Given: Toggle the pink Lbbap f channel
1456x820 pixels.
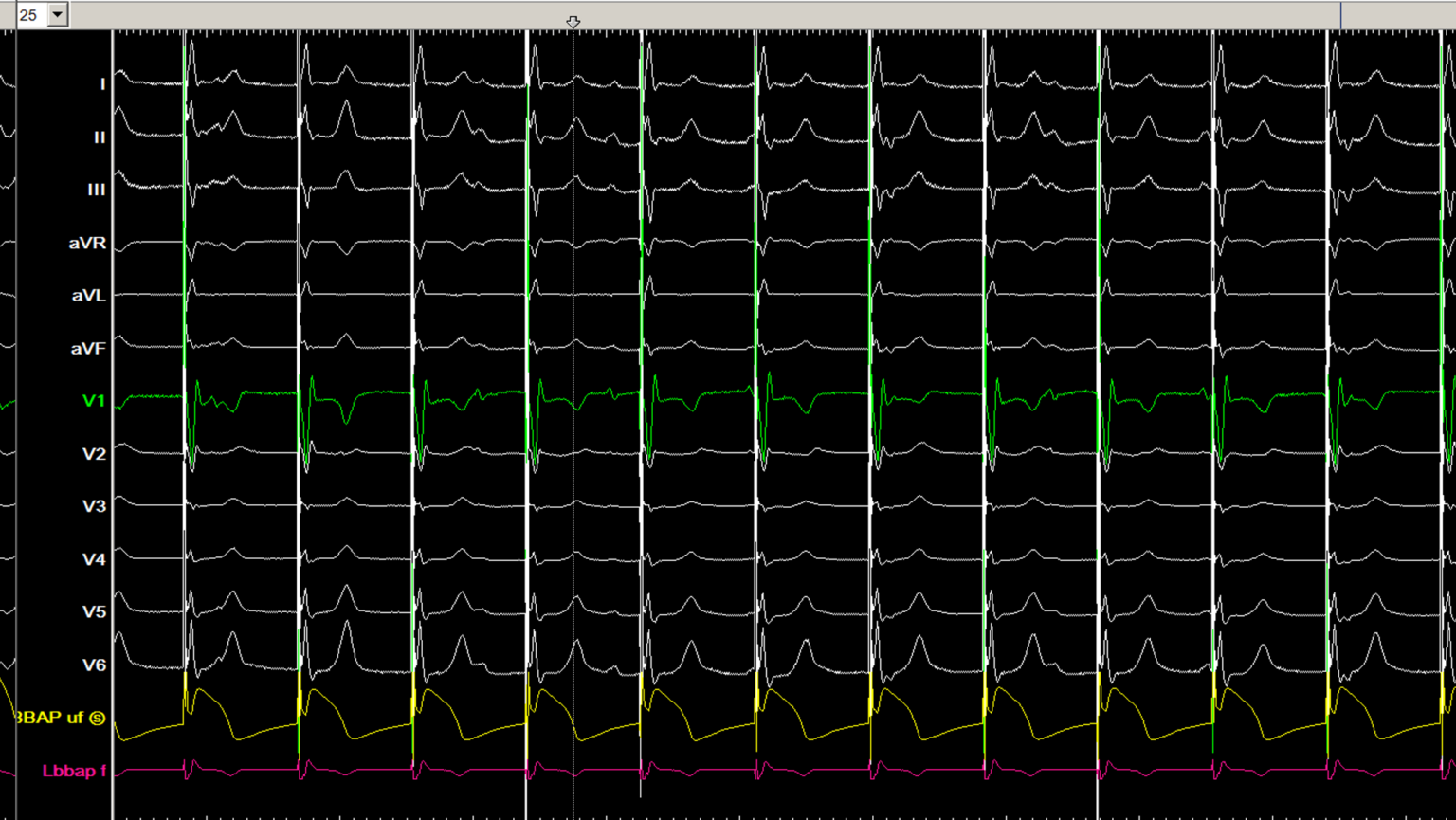Looking at the screenshot, I should (x=73, y=771).
